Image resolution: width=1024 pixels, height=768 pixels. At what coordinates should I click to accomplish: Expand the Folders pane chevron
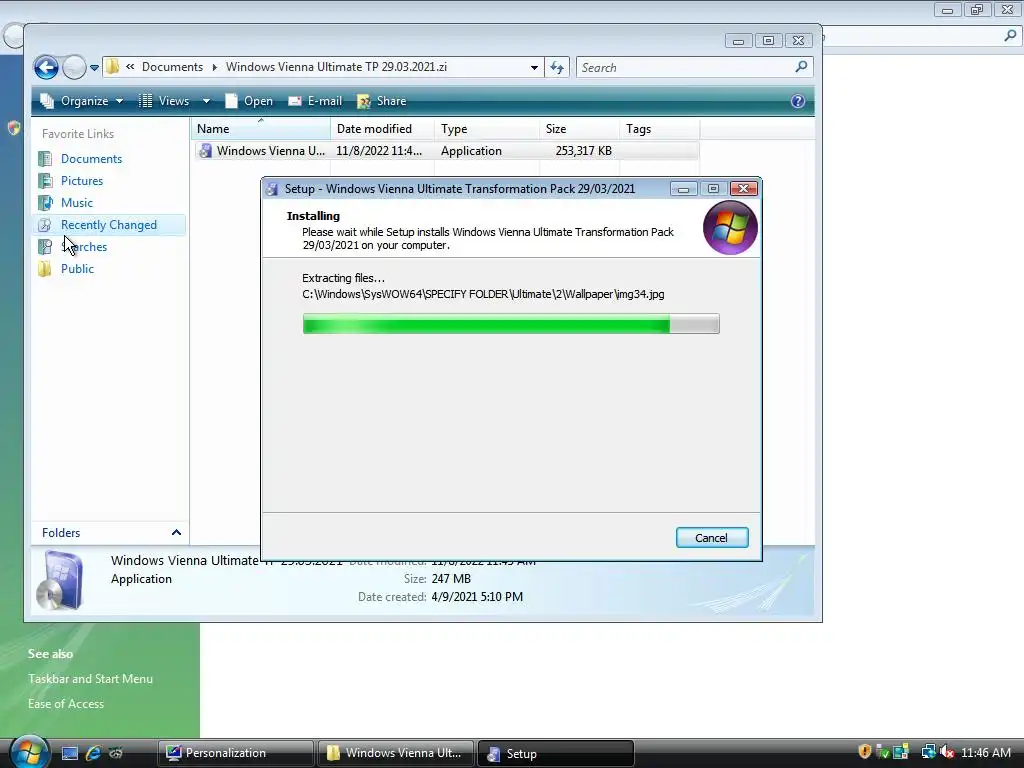coord(176,533)
